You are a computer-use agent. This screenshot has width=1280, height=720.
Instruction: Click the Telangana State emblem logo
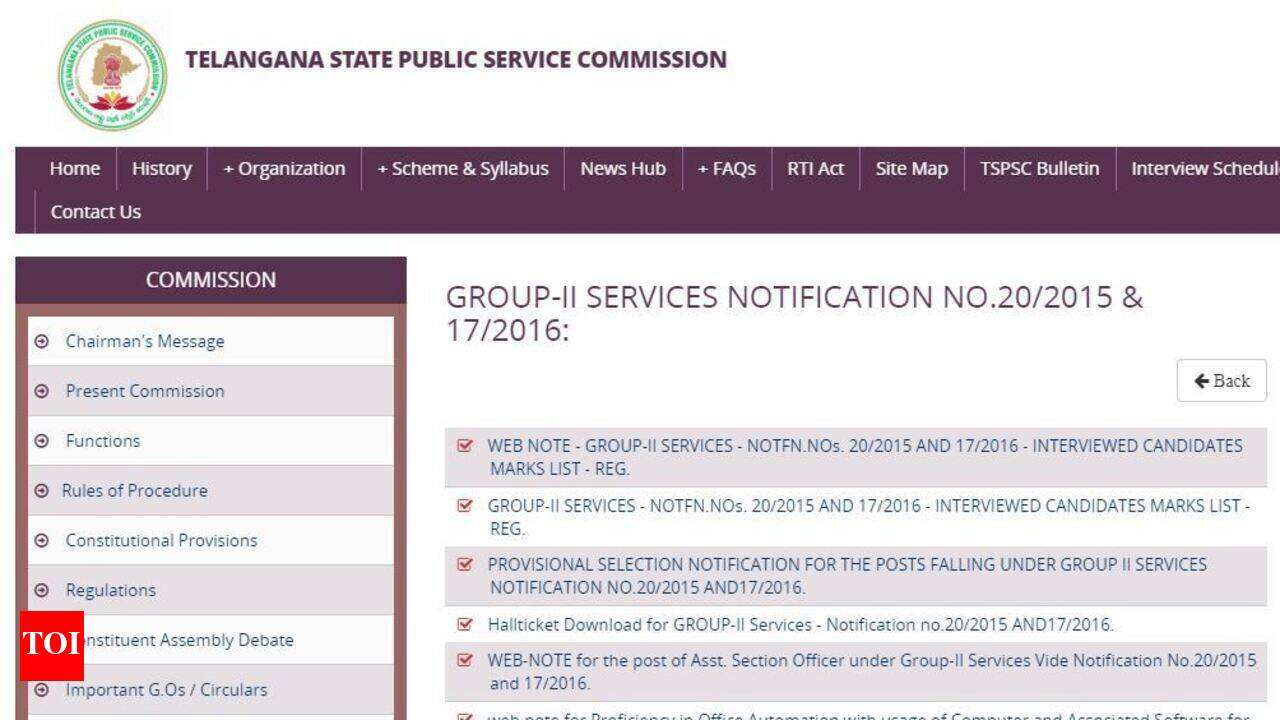(x=112, y=75)
